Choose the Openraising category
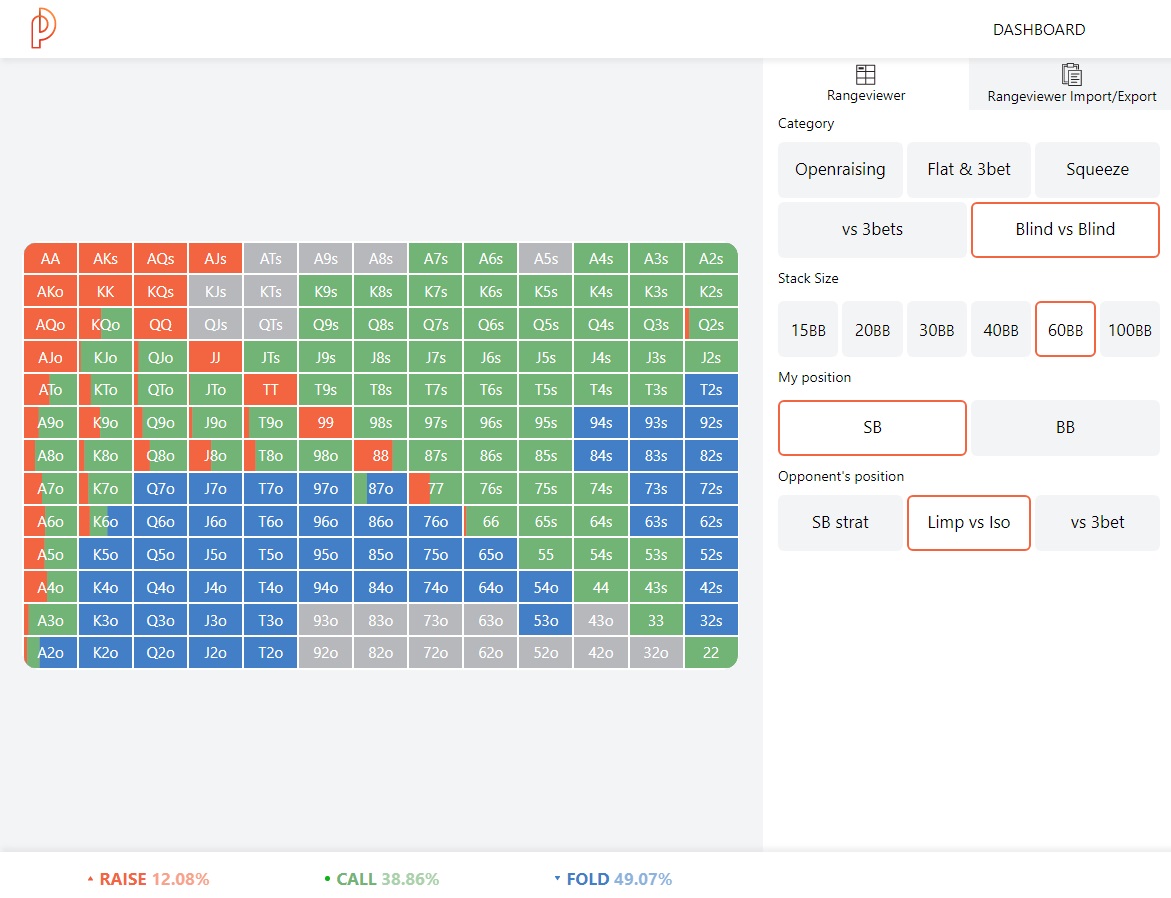1171x898 pixels. (x=840, y=170)
